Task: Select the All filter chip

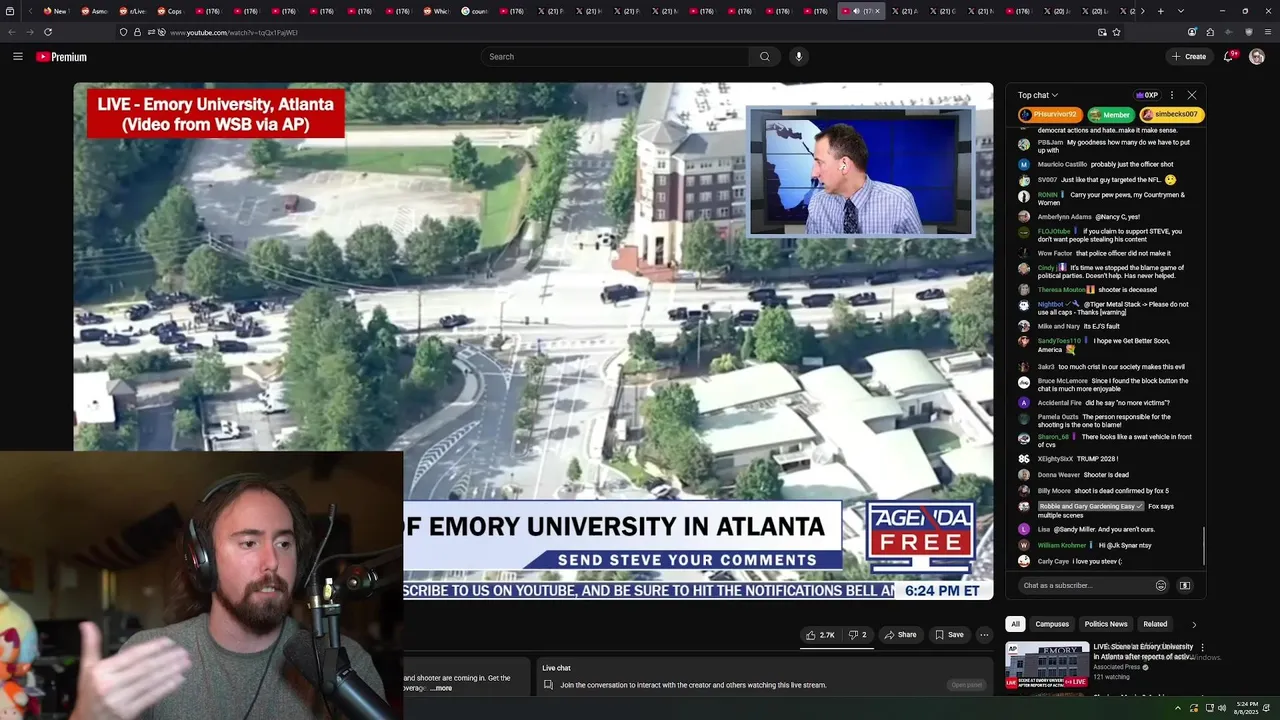Action: (1015, 624)
